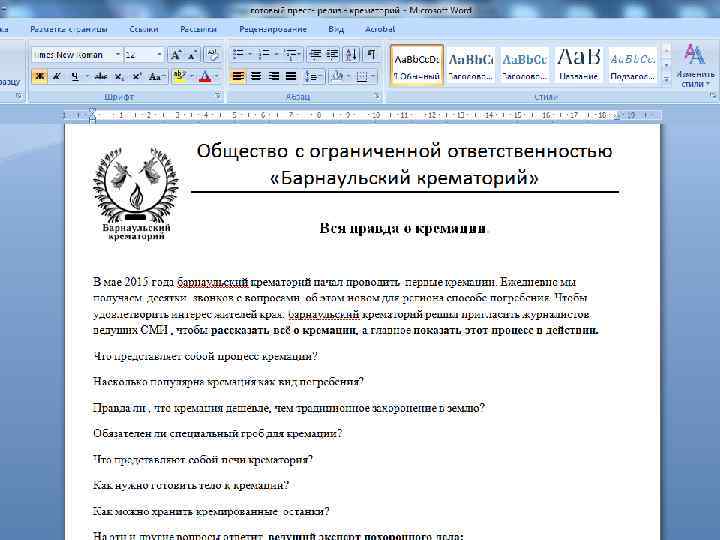Apply subscript formatting

[119, 76]
